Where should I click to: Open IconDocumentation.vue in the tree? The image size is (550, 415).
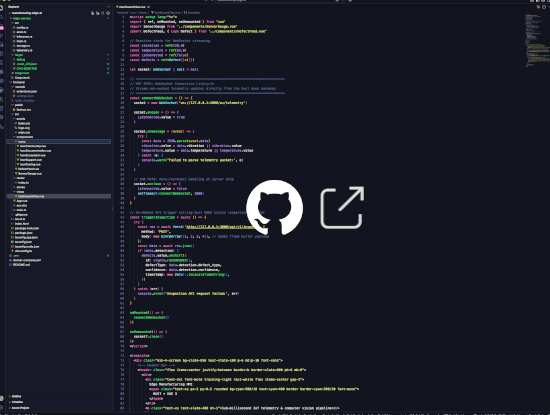[35, 150]
